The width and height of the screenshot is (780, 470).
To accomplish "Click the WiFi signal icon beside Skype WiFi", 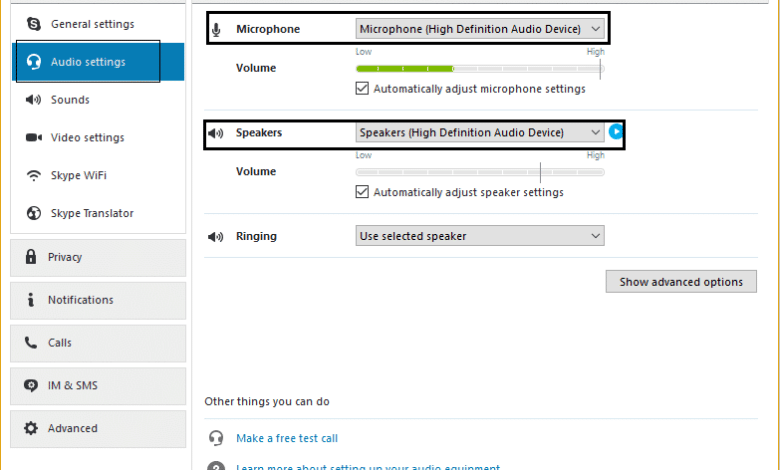I will tap(33, 176).
